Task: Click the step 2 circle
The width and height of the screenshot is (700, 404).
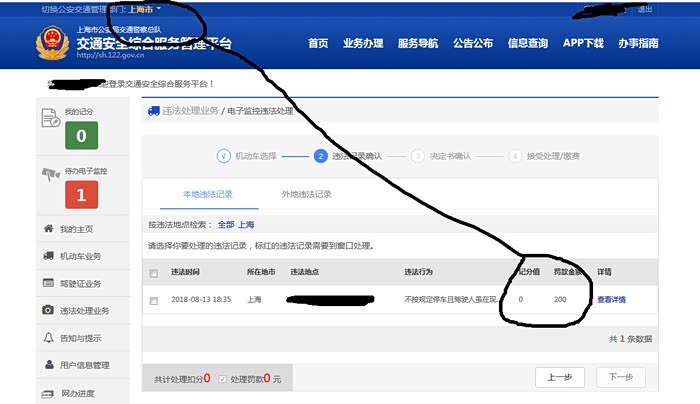Action: [x=321, y=156]
